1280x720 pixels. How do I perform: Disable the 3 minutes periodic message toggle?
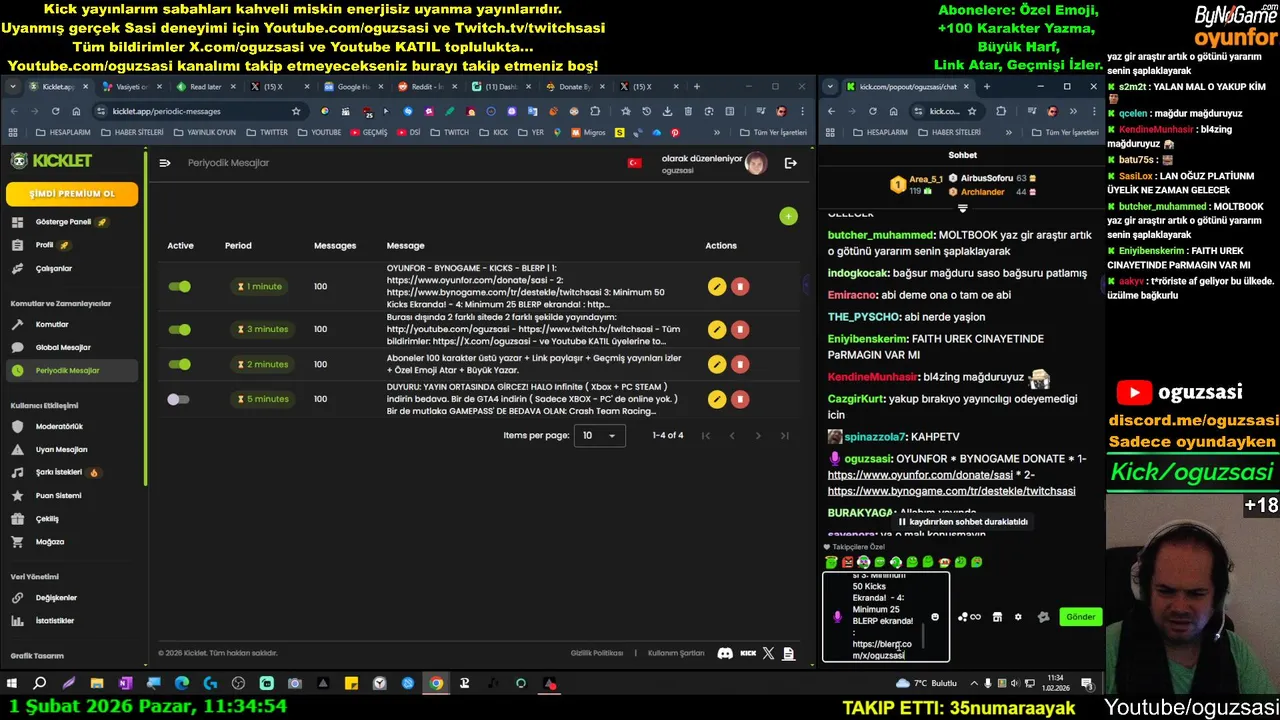(179, 329)
